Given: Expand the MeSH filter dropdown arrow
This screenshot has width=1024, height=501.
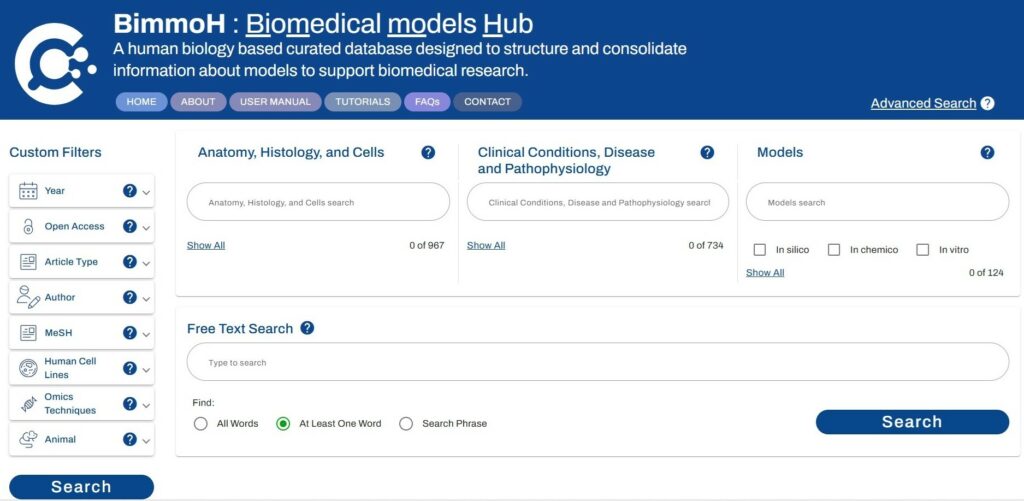Looking at the screenshot, I should click(x=146, y=334).
